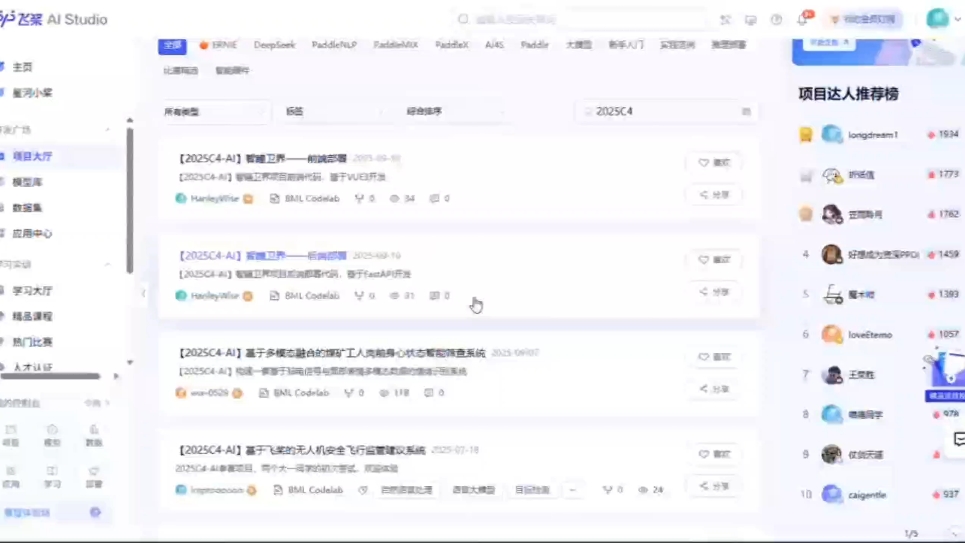Click the sidebar vertical scrollbar
The width and height of the screenshot is (965, 543).
[130, 200]
